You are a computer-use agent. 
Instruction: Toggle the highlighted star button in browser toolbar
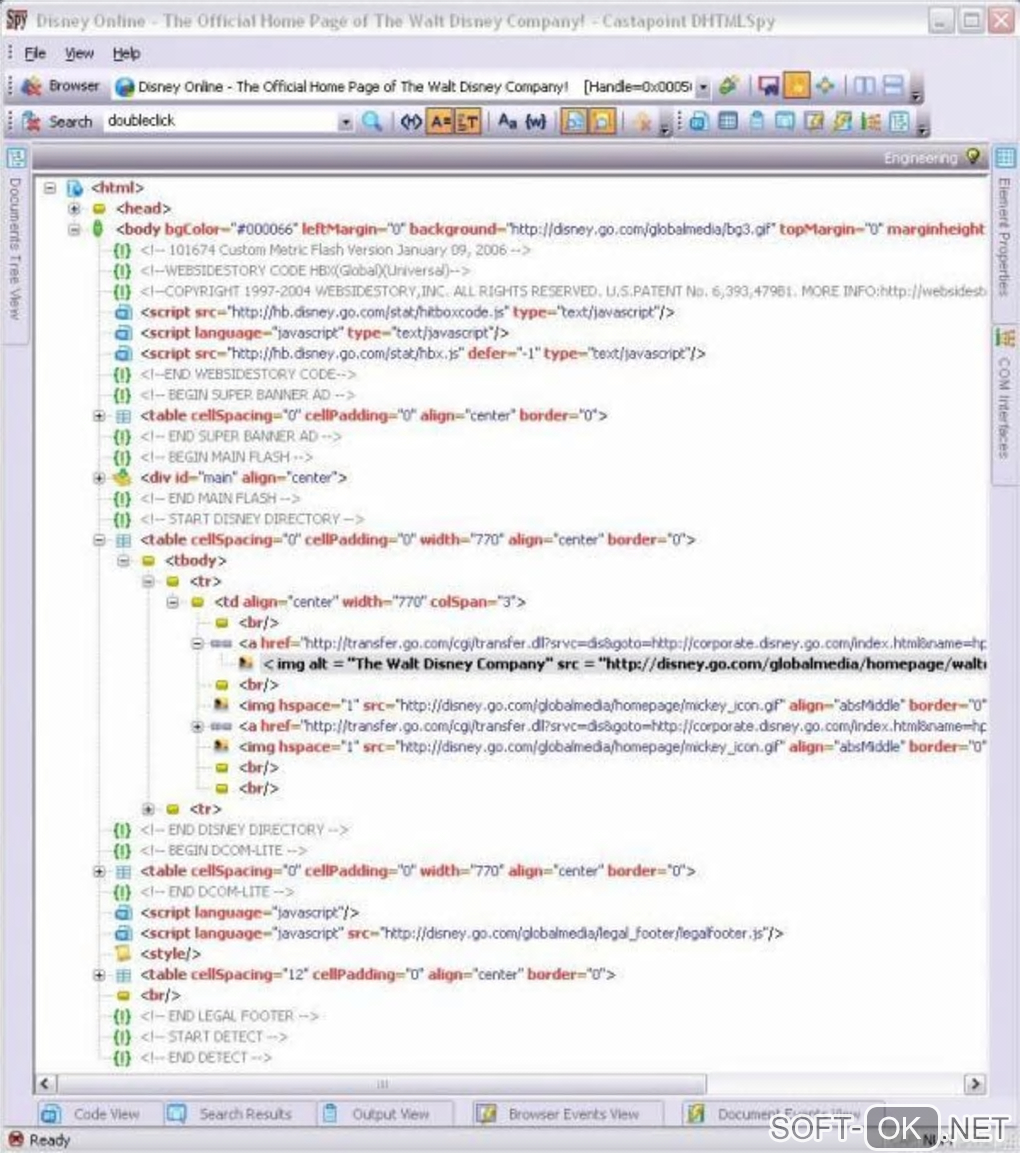pos(796,86)
